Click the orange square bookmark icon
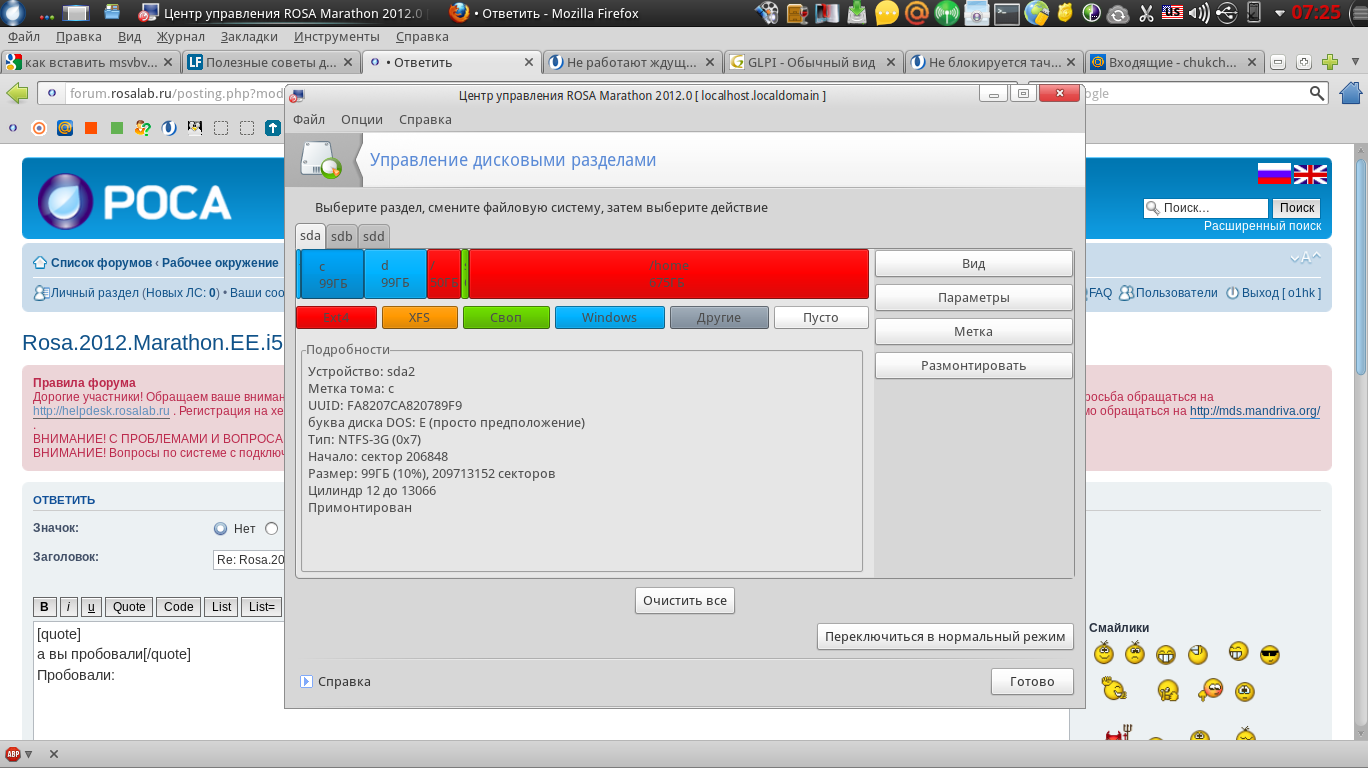1368x768 pixels. point(91,128)
